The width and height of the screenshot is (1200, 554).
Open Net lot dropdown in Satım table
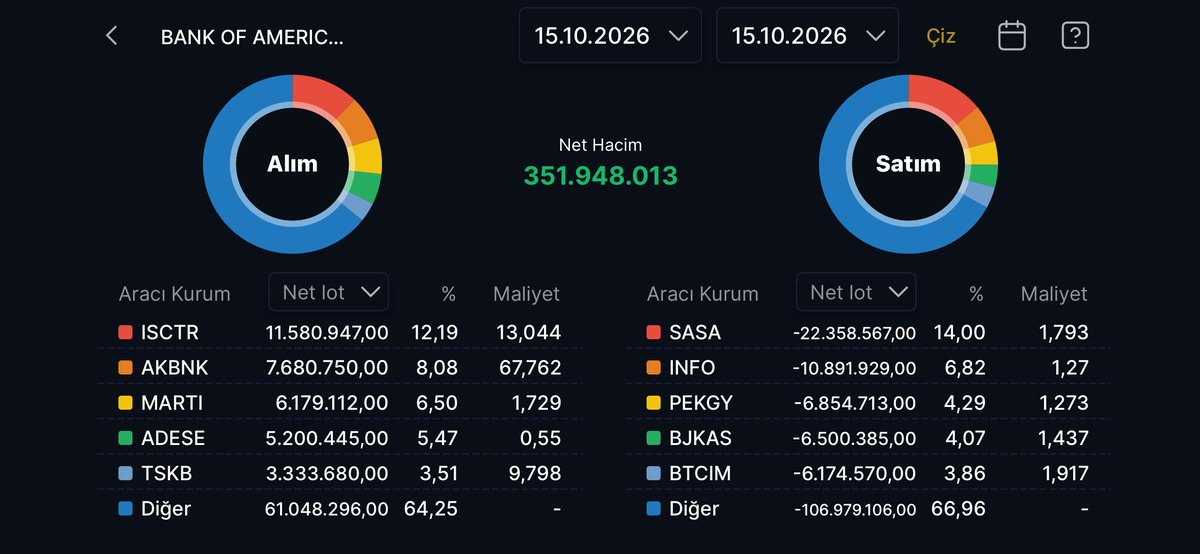tap(856, 292)
